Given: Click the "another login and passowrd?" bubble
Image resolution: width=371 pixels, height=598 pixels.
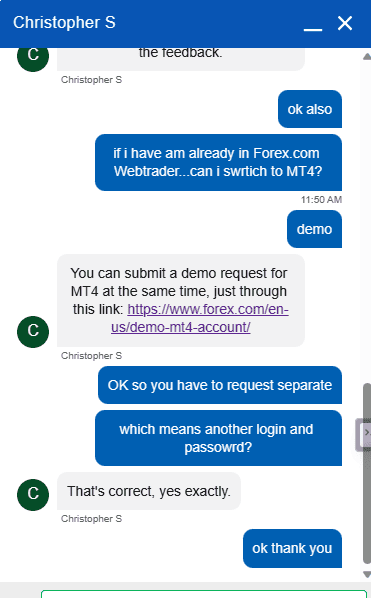Looking at the screenshot, I should 218,438.
